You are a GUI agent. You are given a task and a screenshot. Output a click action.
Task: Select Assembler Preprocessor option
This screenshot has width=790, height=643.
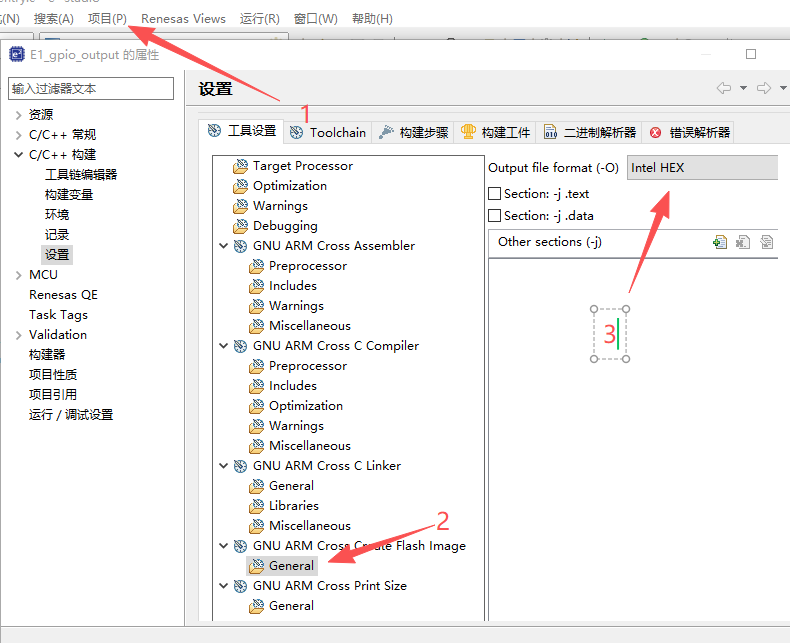point(308,266)
